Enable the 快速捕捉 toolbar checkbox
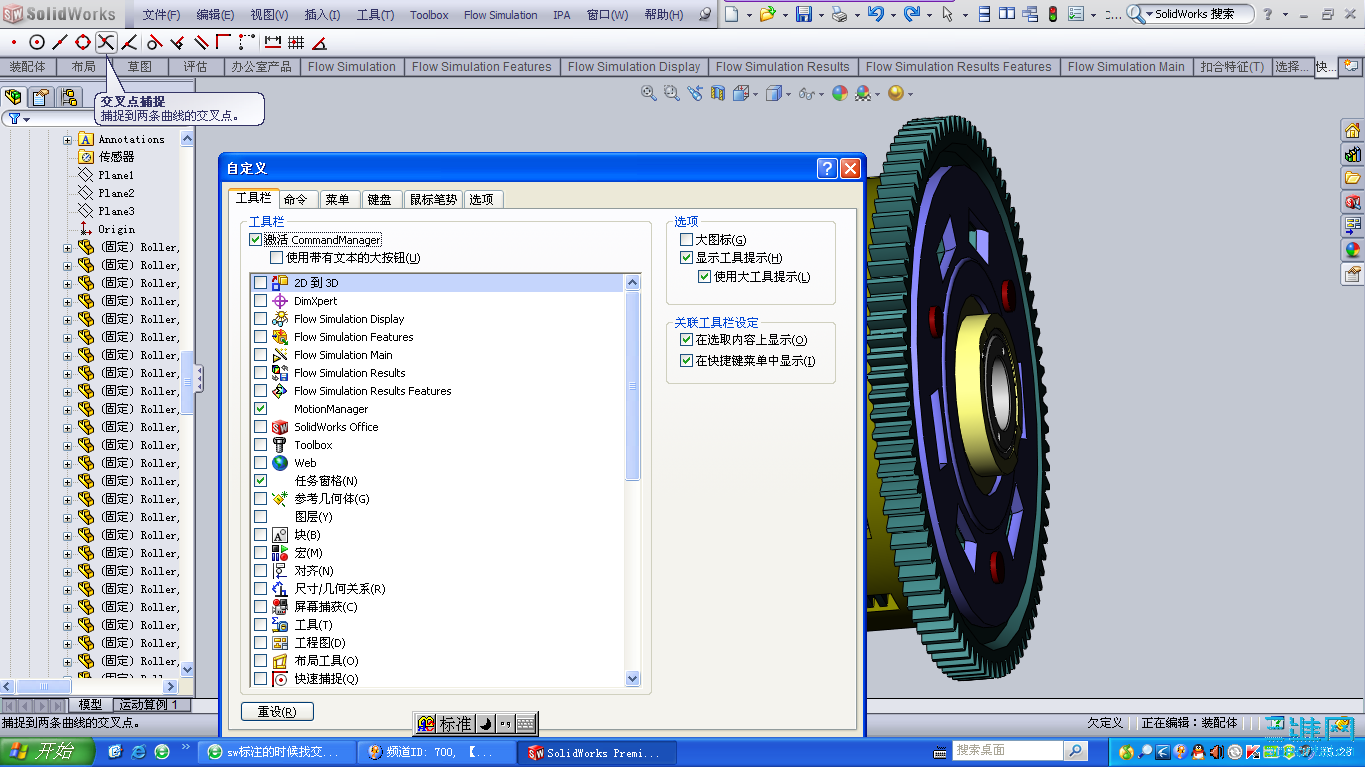 click(261, 679)
